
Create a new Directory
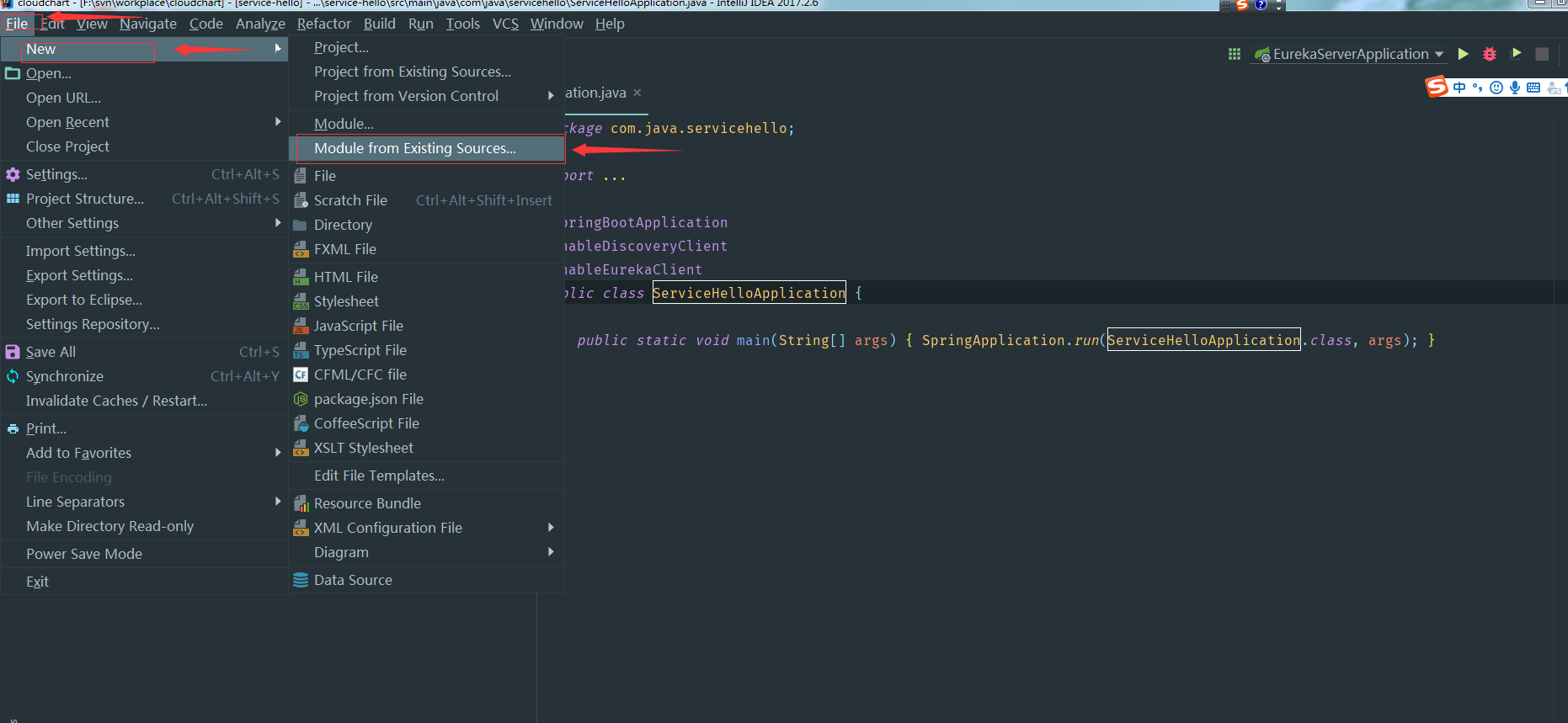(427, 225)
